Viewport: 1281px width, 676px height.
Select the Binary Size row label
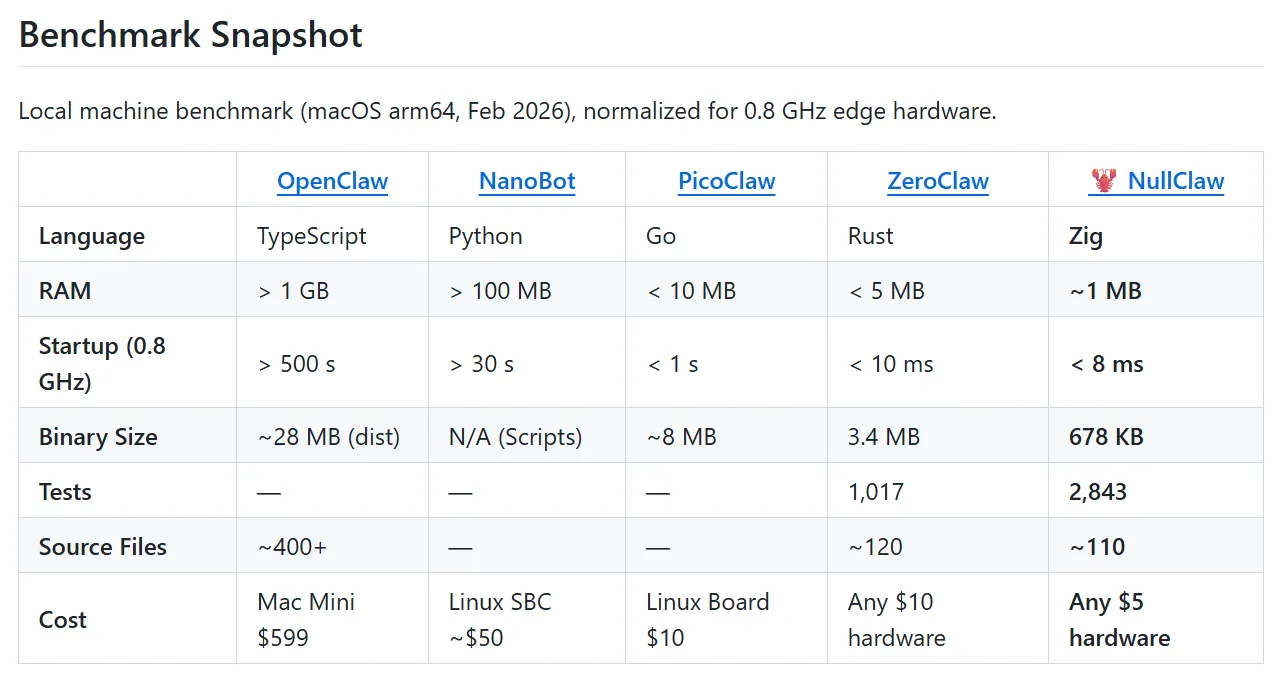pyautogui.click(x=98, y=437)
